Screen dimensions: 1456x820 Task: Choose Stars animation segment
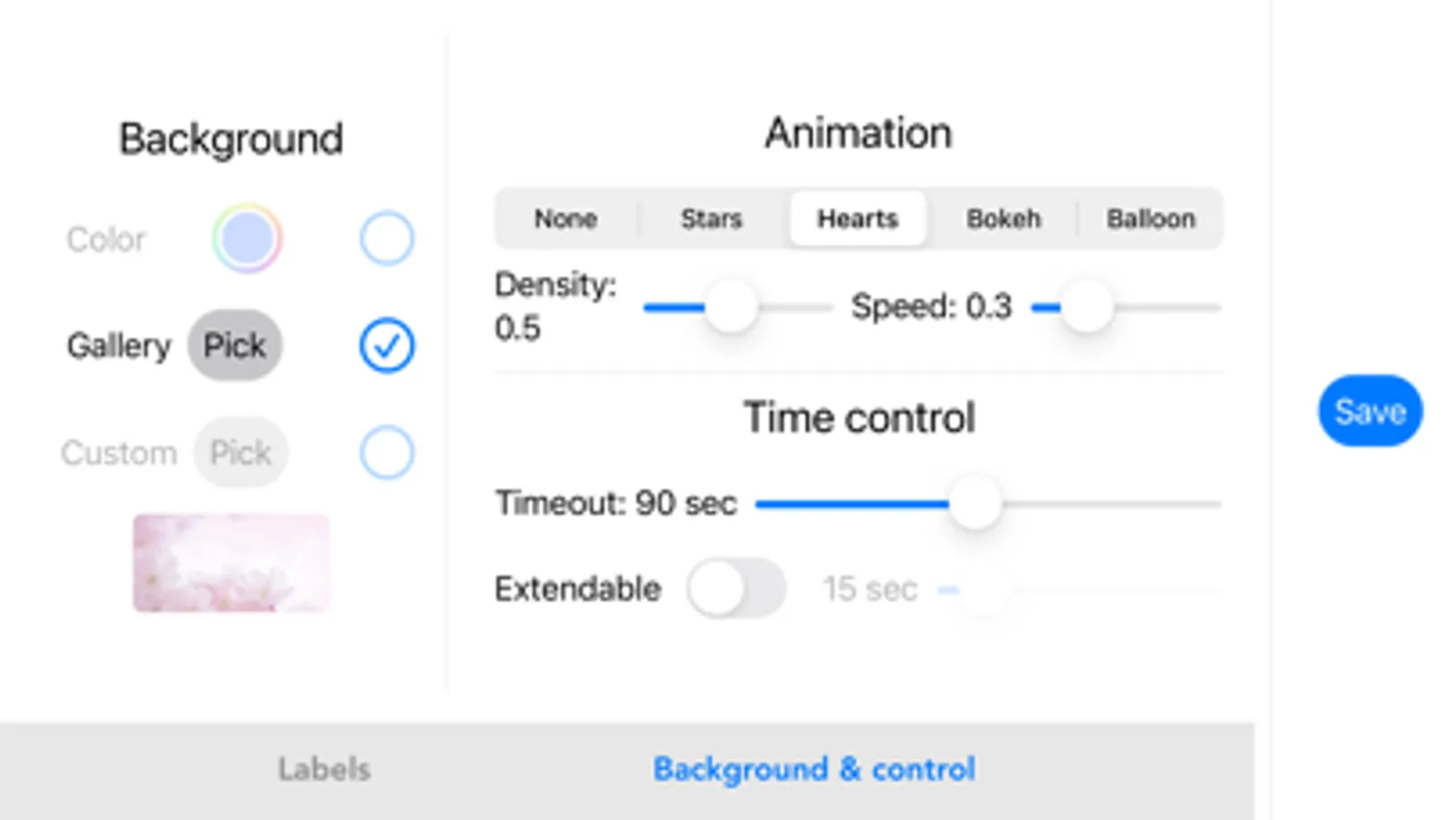click(x=711, y=219)
